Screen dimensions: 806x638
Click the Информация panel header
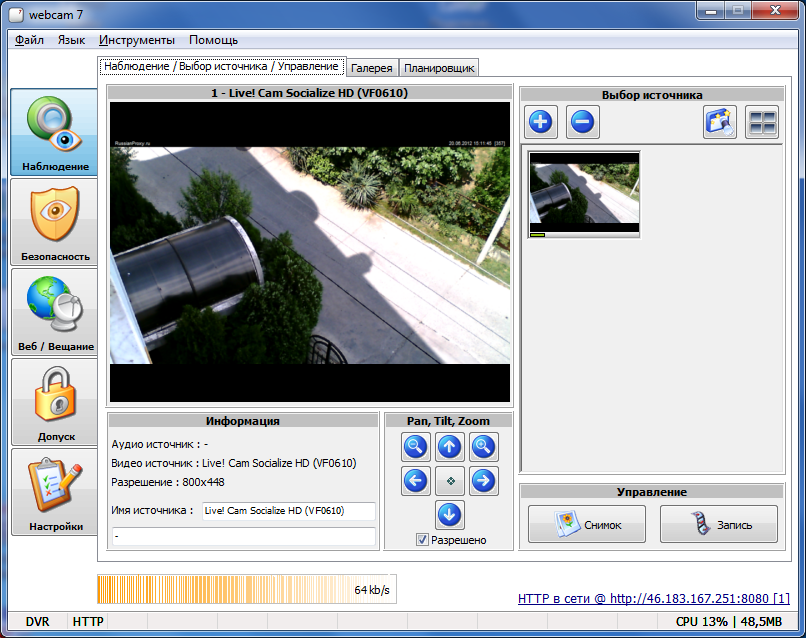[x=243, y=421]
